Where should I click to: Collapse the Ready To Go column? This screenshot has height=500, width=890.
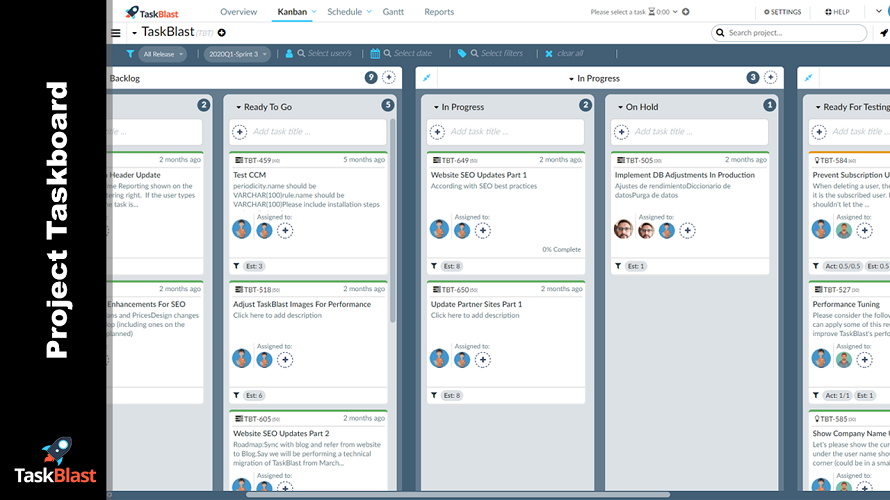[239, 107]
